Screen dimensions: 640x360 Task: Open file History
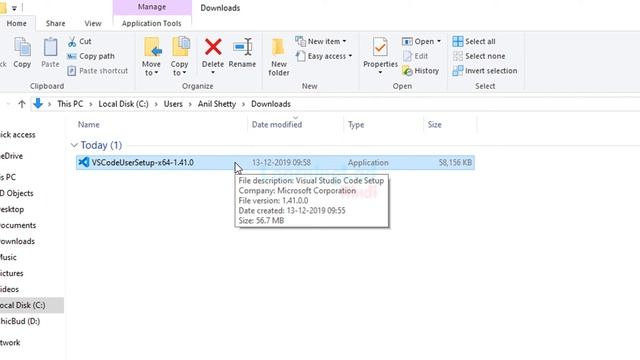pos(420,71)
